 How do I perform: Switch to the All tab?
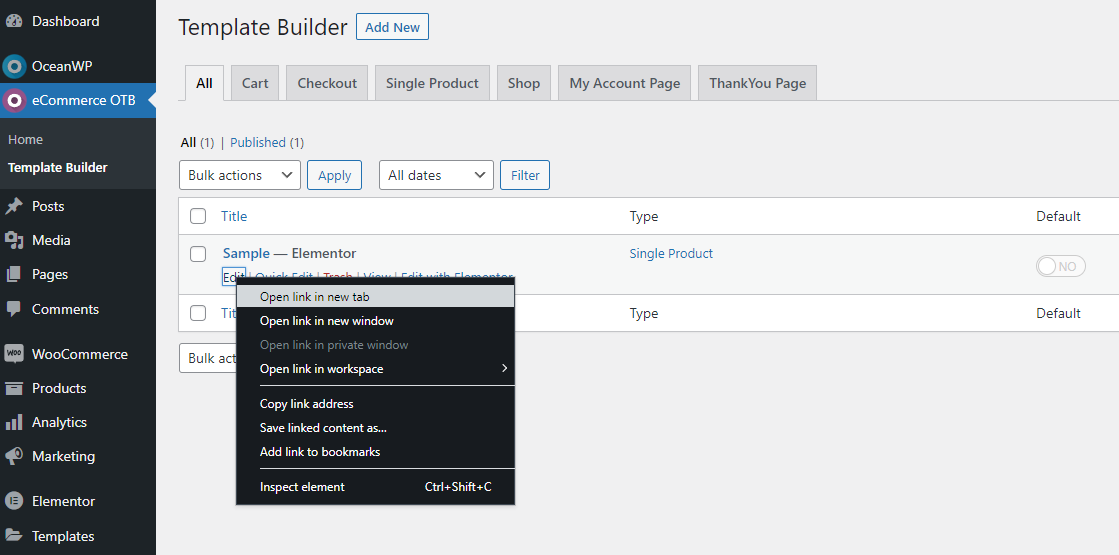pyautogui.click(x=204, y=83)
